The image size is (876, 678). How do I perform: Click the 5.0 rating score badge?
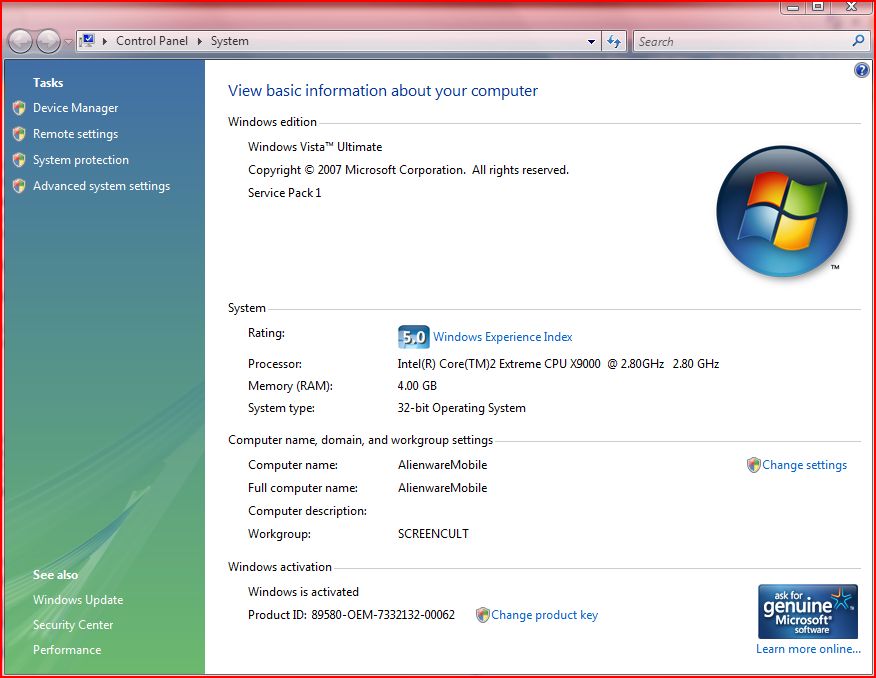tap(413, 337)
